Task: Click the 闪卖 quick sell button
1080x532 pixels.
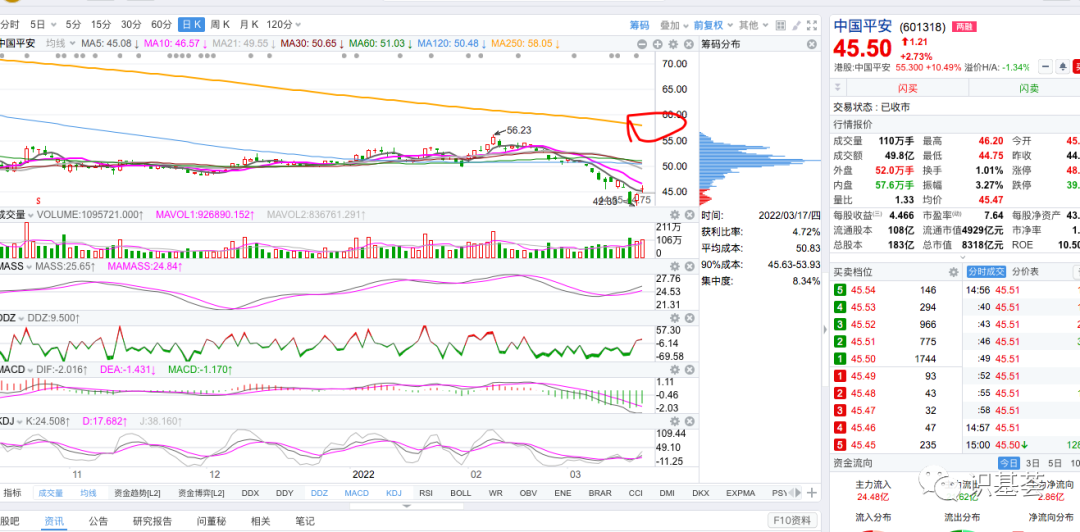Action: click(x=1028, y=88)
